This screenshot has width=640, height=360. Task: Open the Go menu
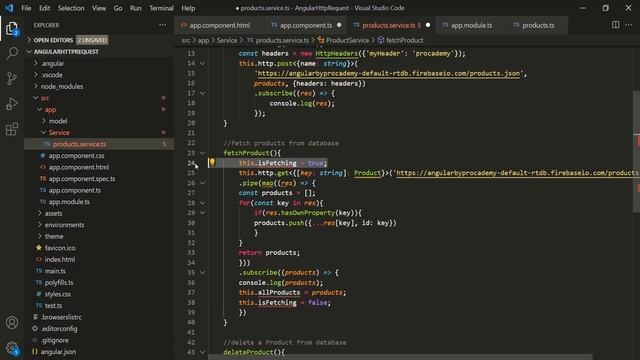[118, 8]
